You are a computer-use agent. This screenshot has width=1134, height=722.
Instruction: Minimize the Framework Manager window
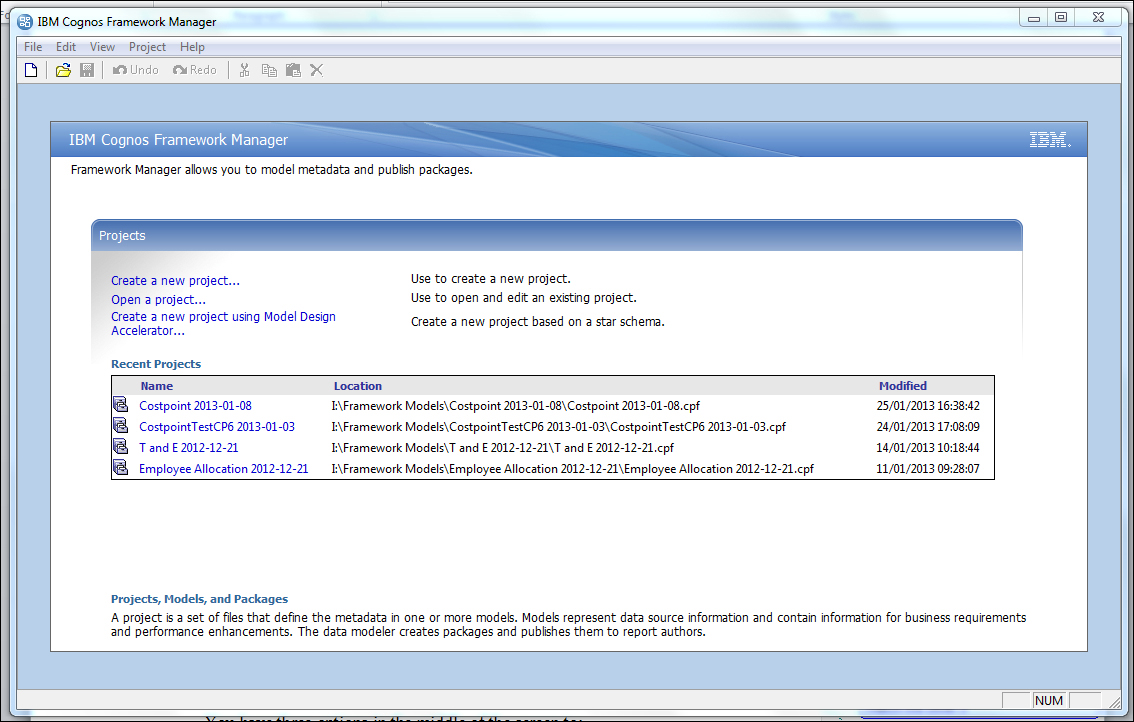tap(1034, 18)
